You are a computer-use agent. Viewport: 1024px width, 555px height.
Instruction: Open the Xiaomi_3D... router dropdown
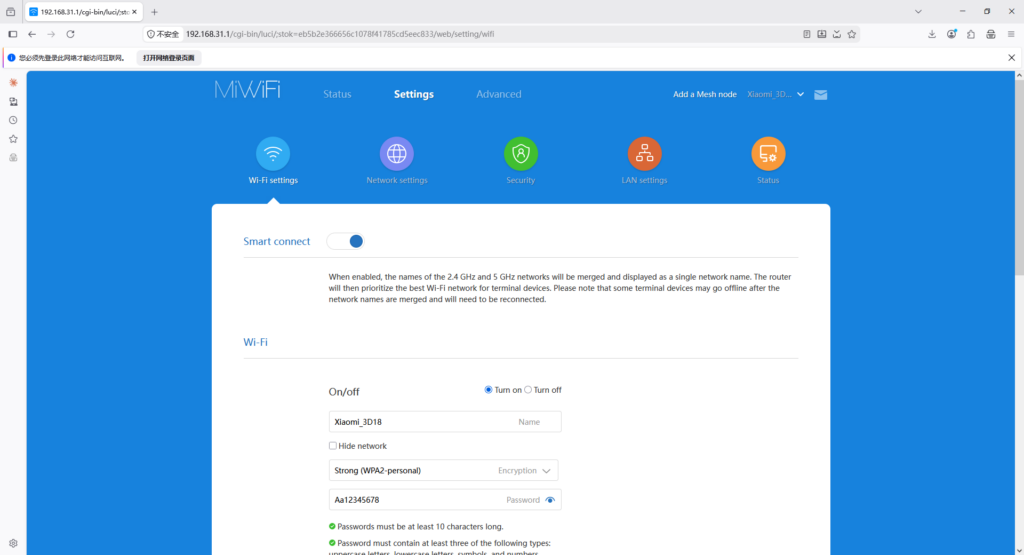coord(775,95)
